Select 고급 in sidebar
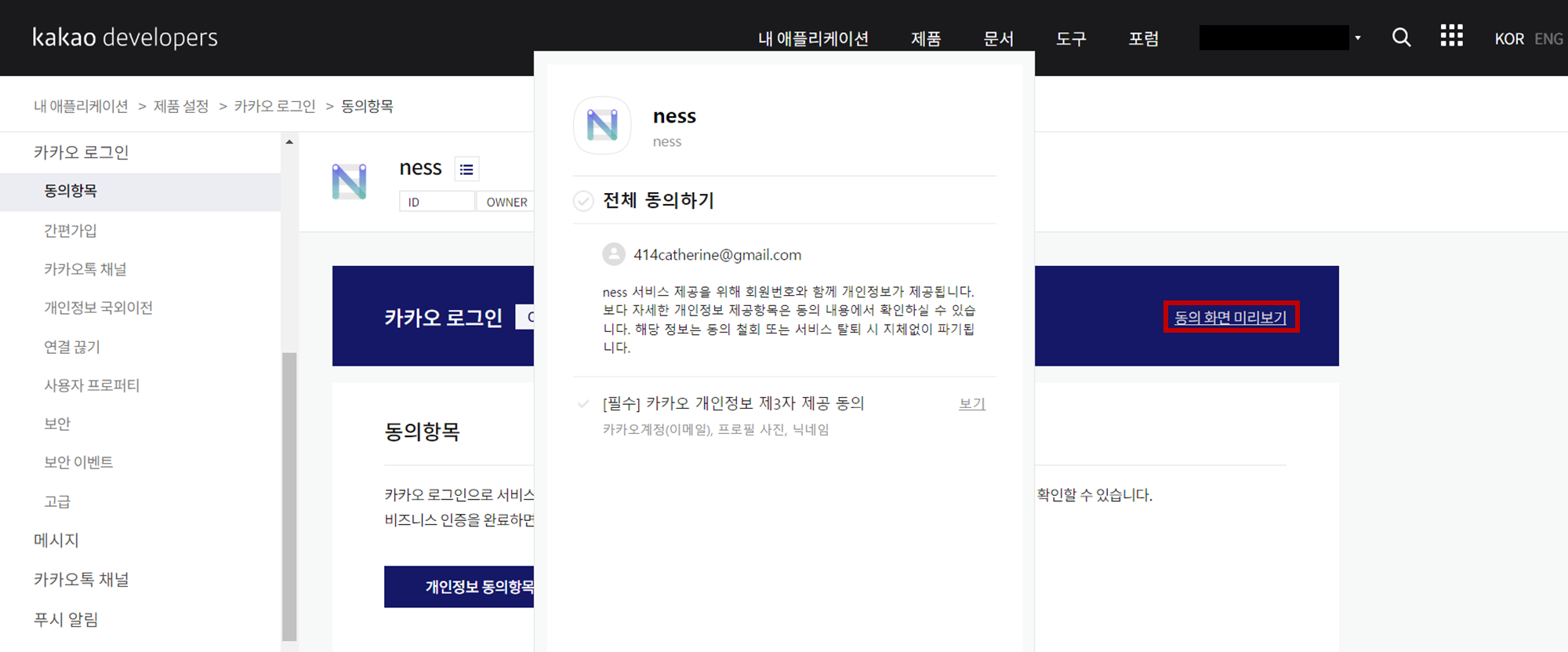The height and width of the screenshot is (652, 1568). click(57, 501)
